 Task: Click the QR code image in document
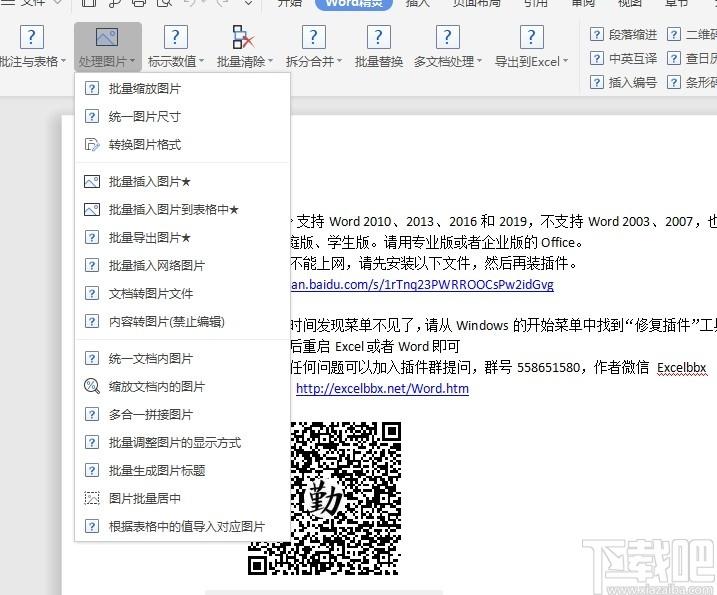325,498
